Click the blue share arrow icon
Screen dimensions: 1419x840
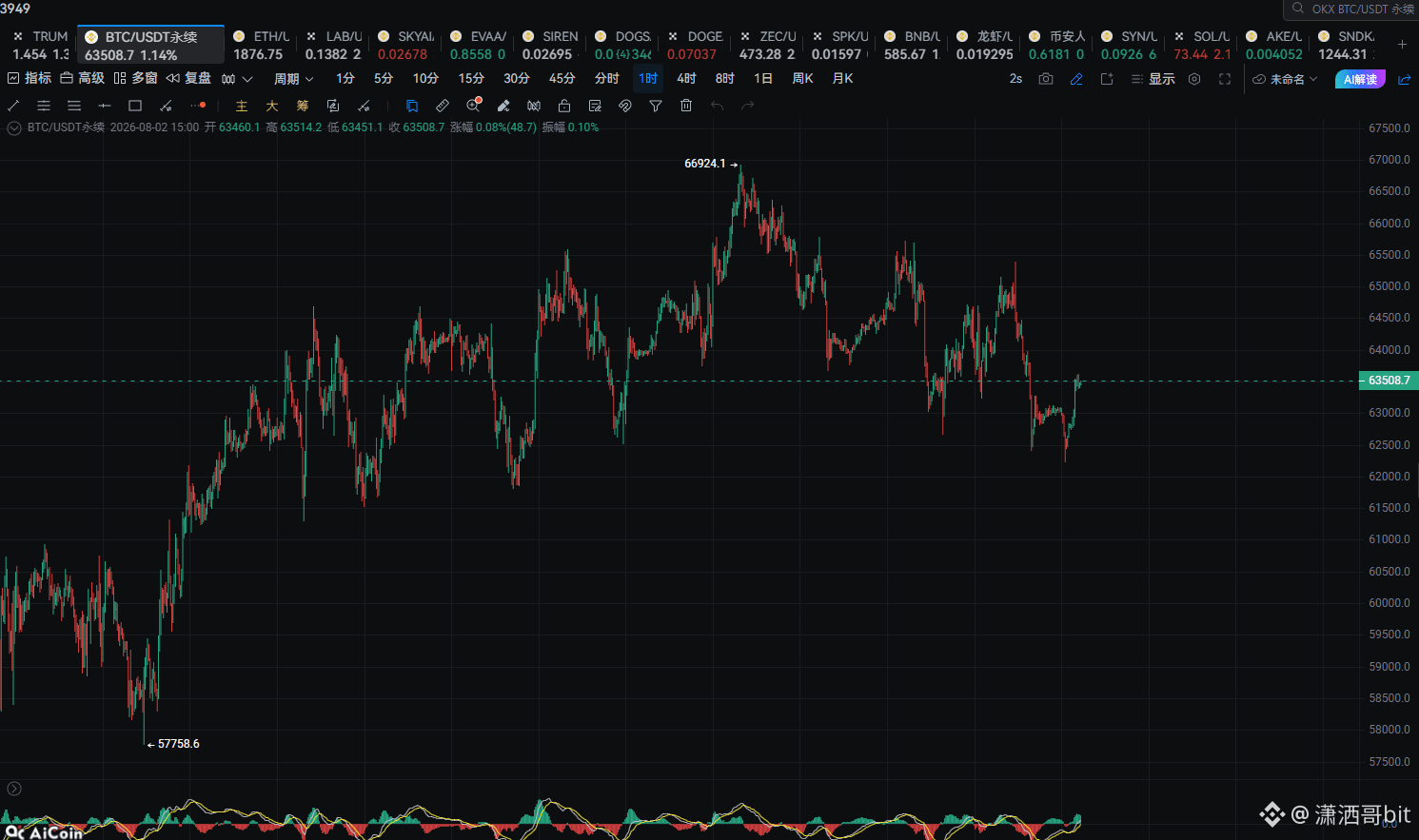pyautogui.click(x=1404, y=79)
